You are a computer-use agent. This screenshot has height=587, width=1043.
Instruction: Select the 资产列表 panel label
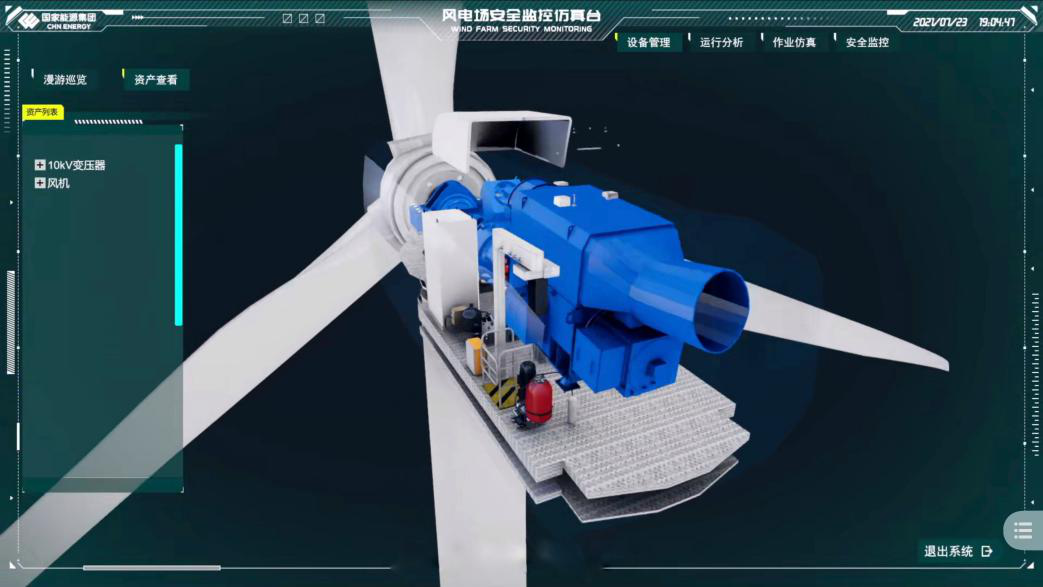43,112
